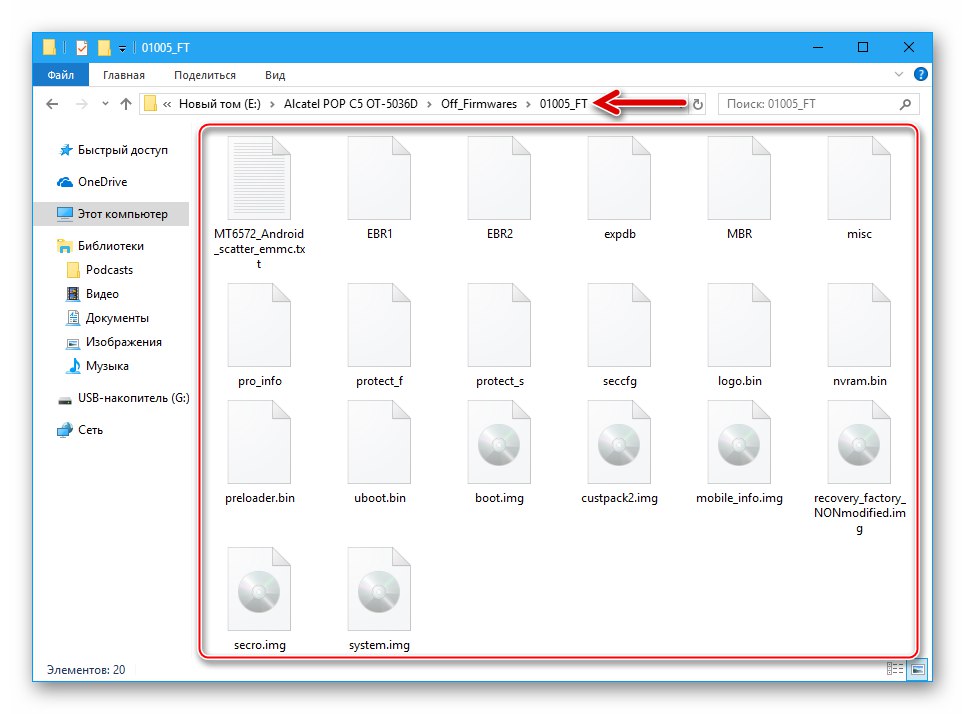Select the pro_info file icon
The width and height of the screenshot is (965, 714).
pyautogui.click(x=259, y=325)
